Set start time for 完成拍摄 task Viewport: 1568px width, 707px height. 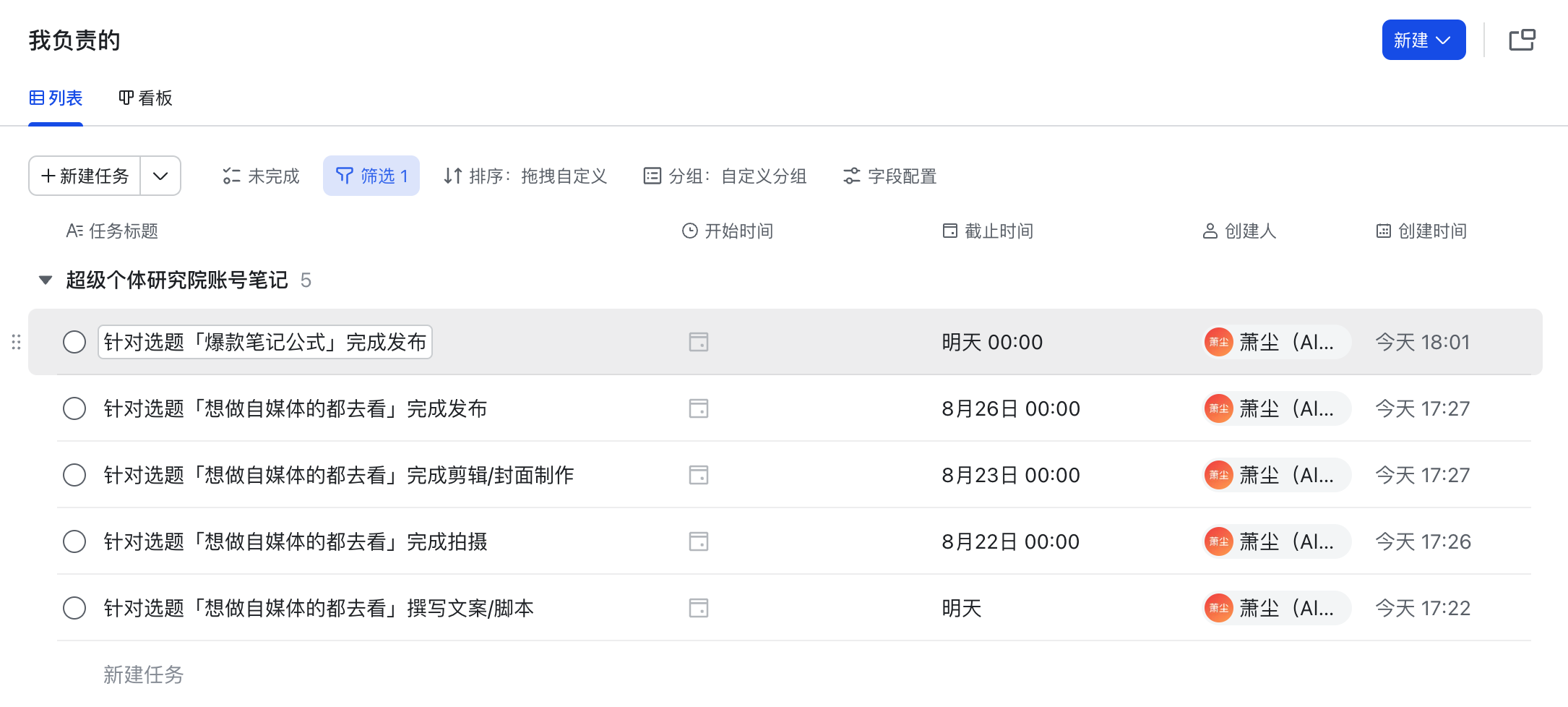[x=699, y=541]
